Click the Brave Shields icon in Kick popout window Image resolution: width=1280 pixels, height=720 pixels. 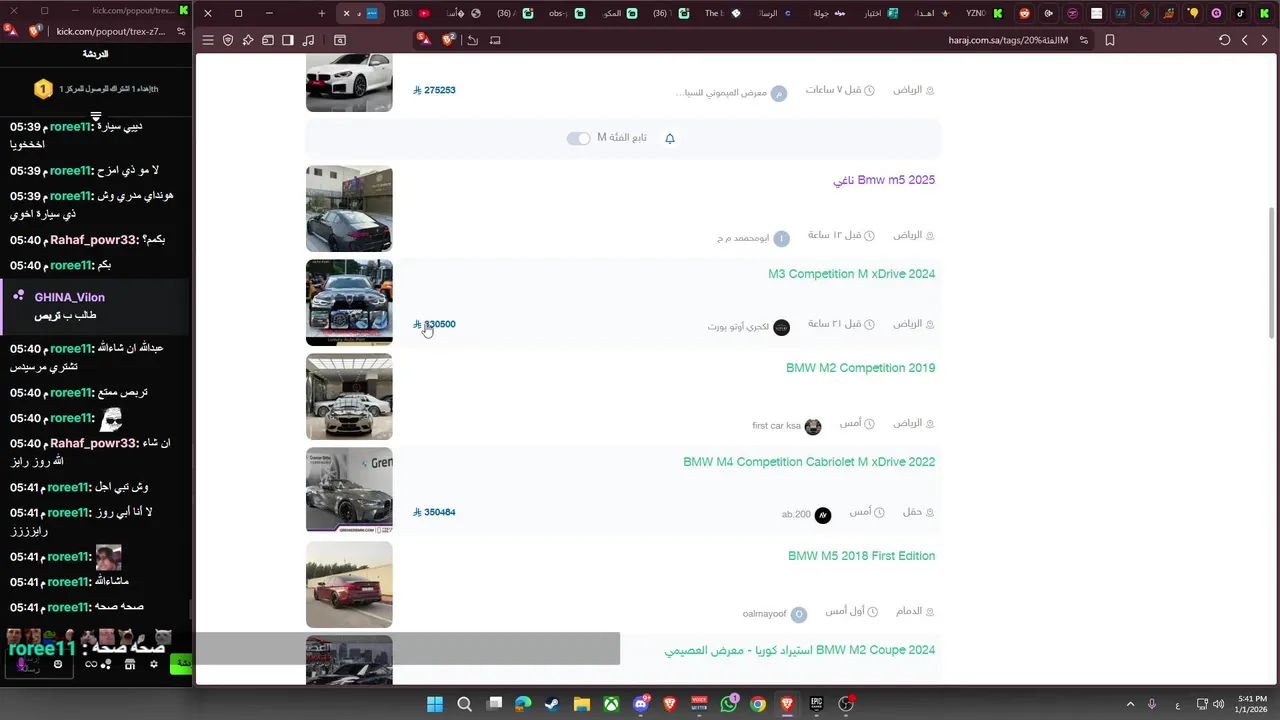36,31
